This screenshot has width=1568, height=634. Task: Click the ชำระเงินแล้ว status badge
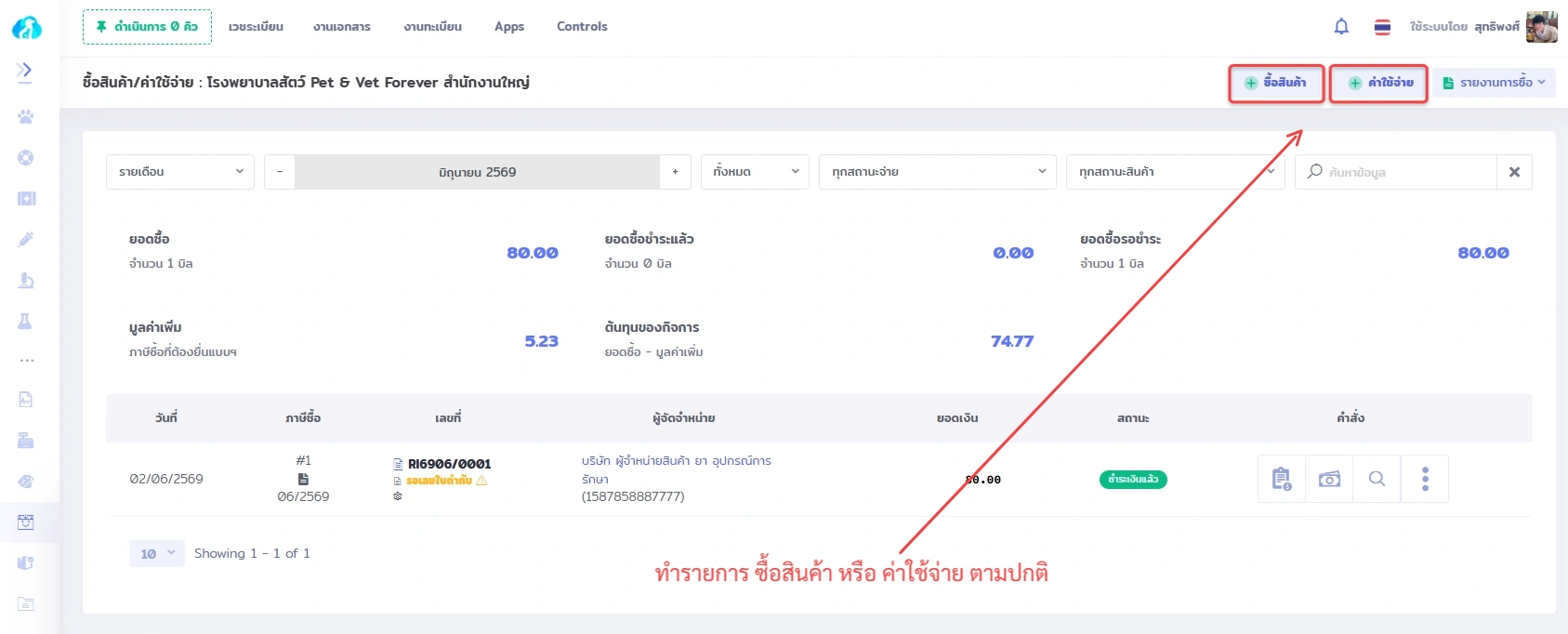[x=1133, y=480]
